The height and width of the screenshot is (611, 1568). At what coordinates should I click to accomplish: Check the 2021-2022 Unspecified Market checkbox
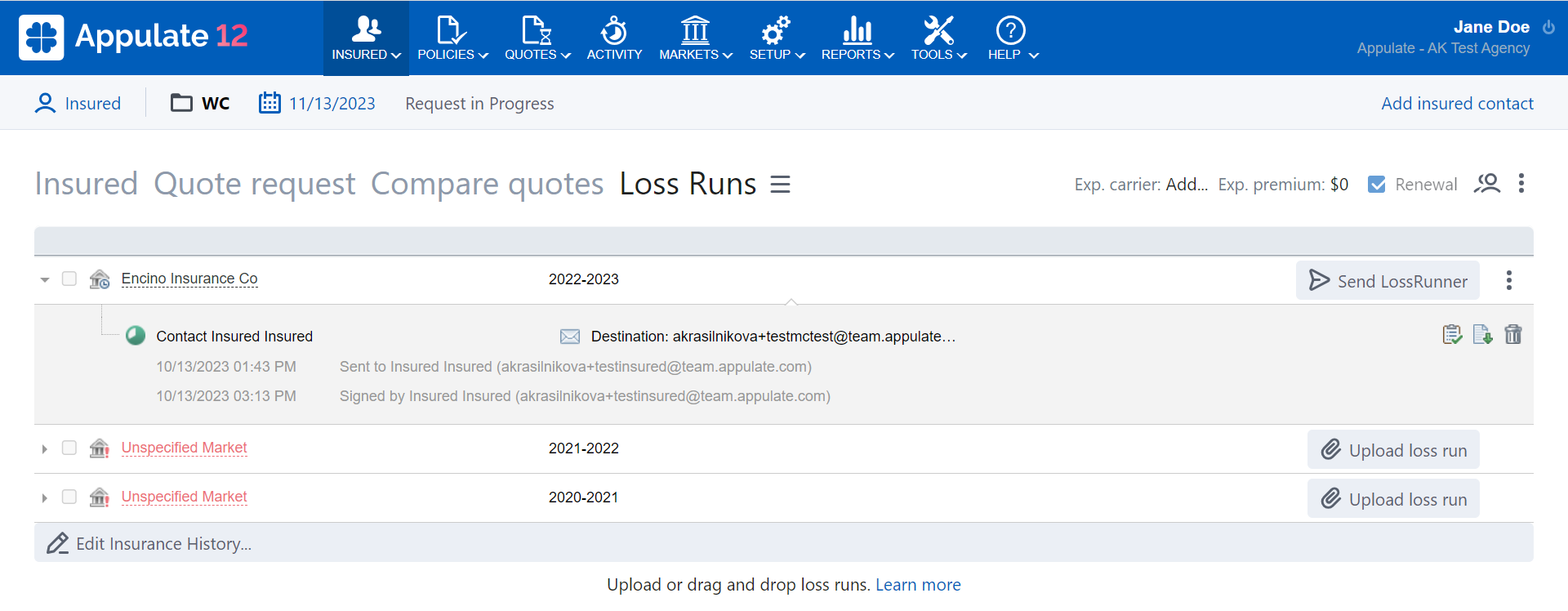click(x=69, y=448)
